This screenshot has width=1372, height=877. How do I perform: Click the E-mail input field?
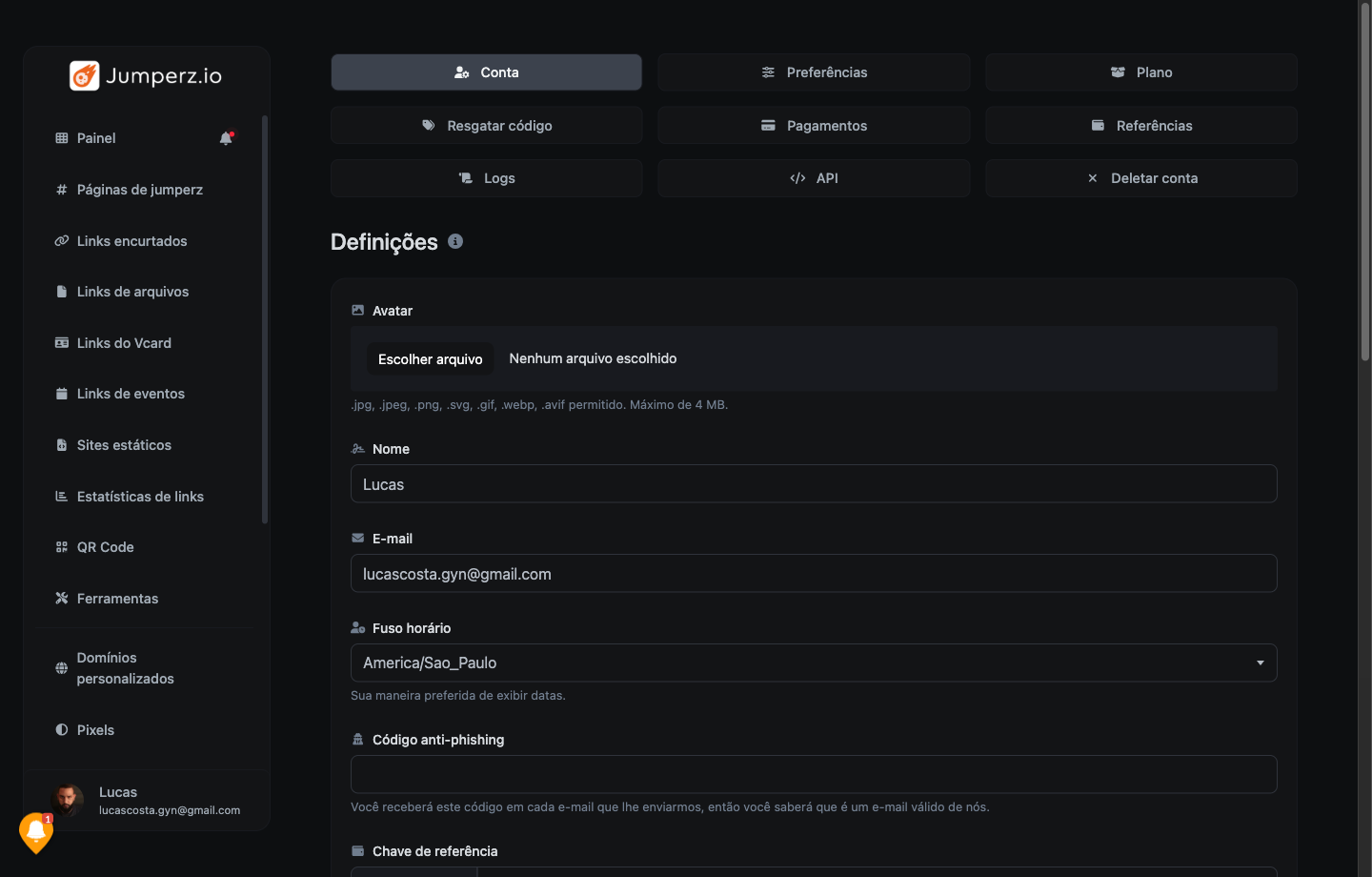(x=814, y=574)
